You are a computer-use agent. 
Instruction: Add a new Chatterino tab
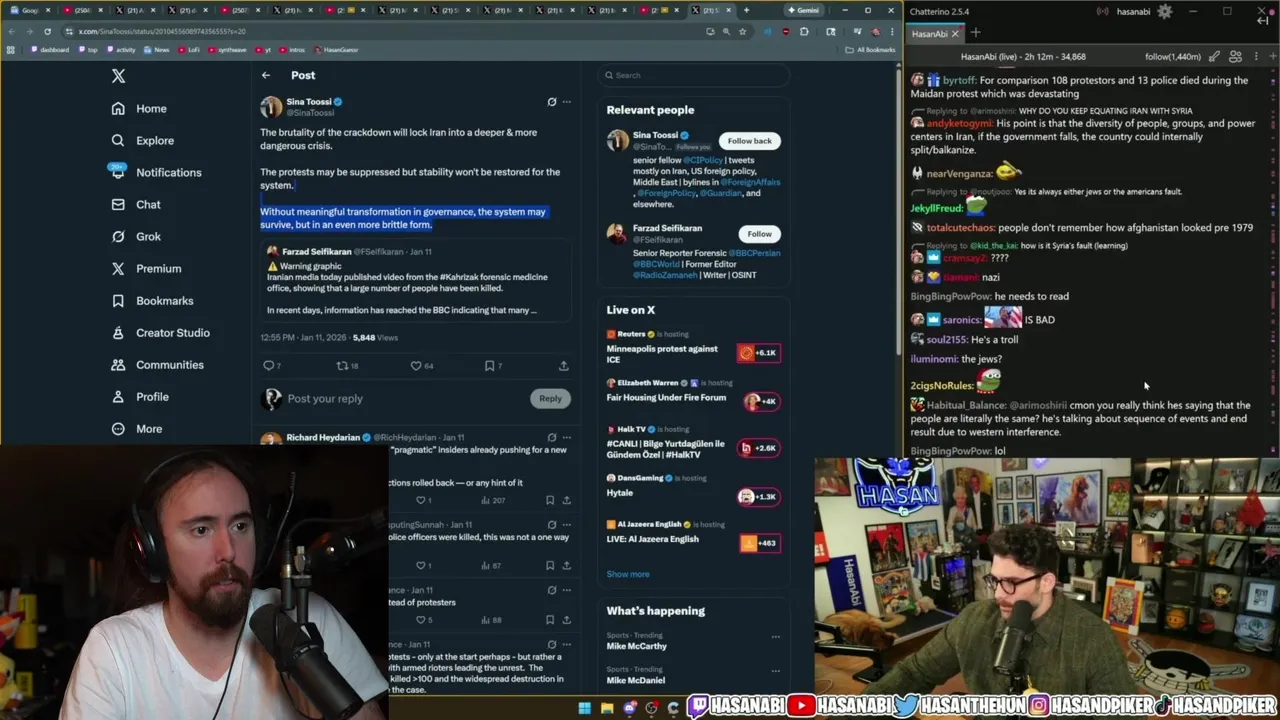pos(976,34)
